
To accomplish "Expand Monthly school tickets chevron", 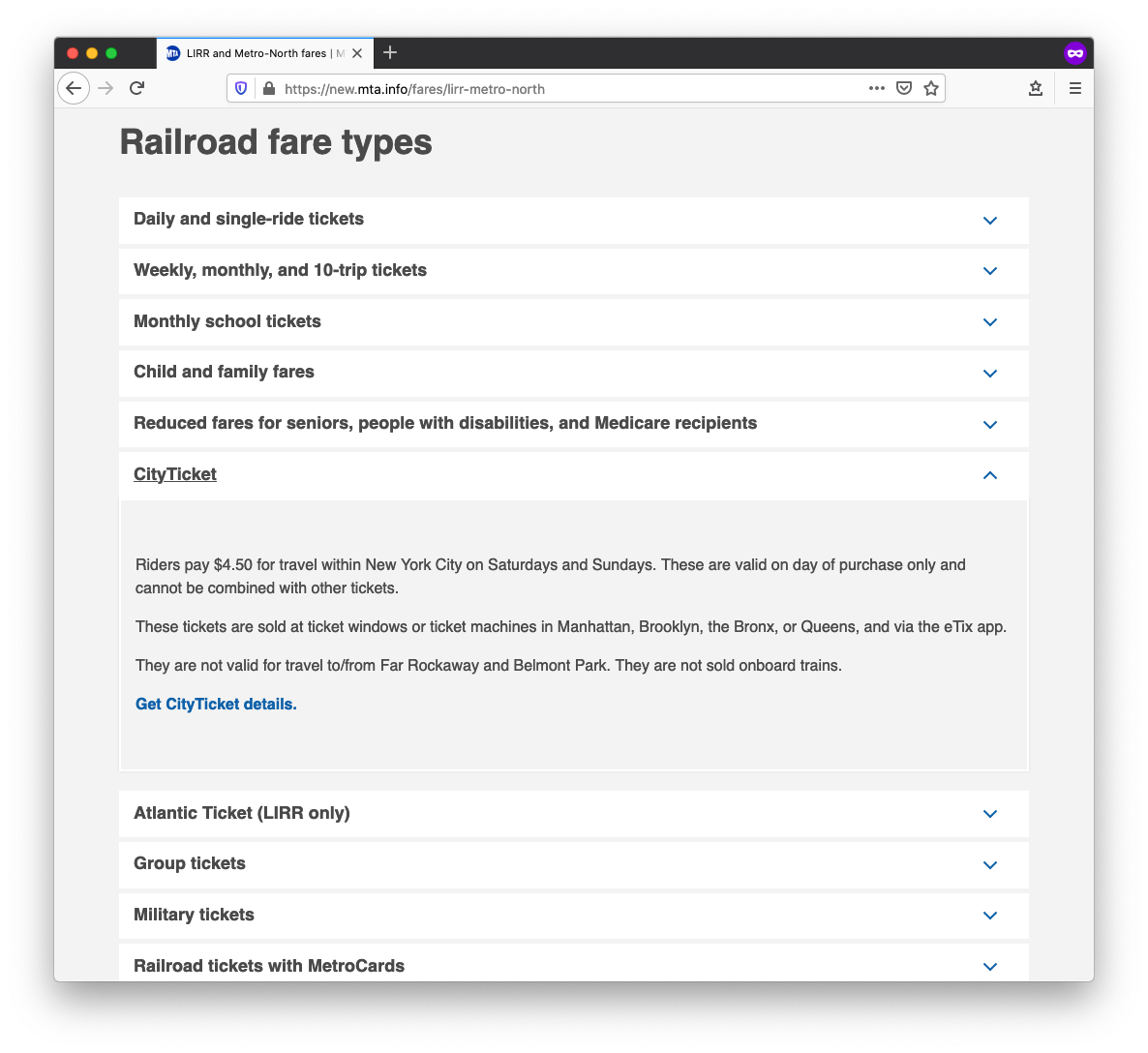I will pyautogui.click(x=990, y=322).
